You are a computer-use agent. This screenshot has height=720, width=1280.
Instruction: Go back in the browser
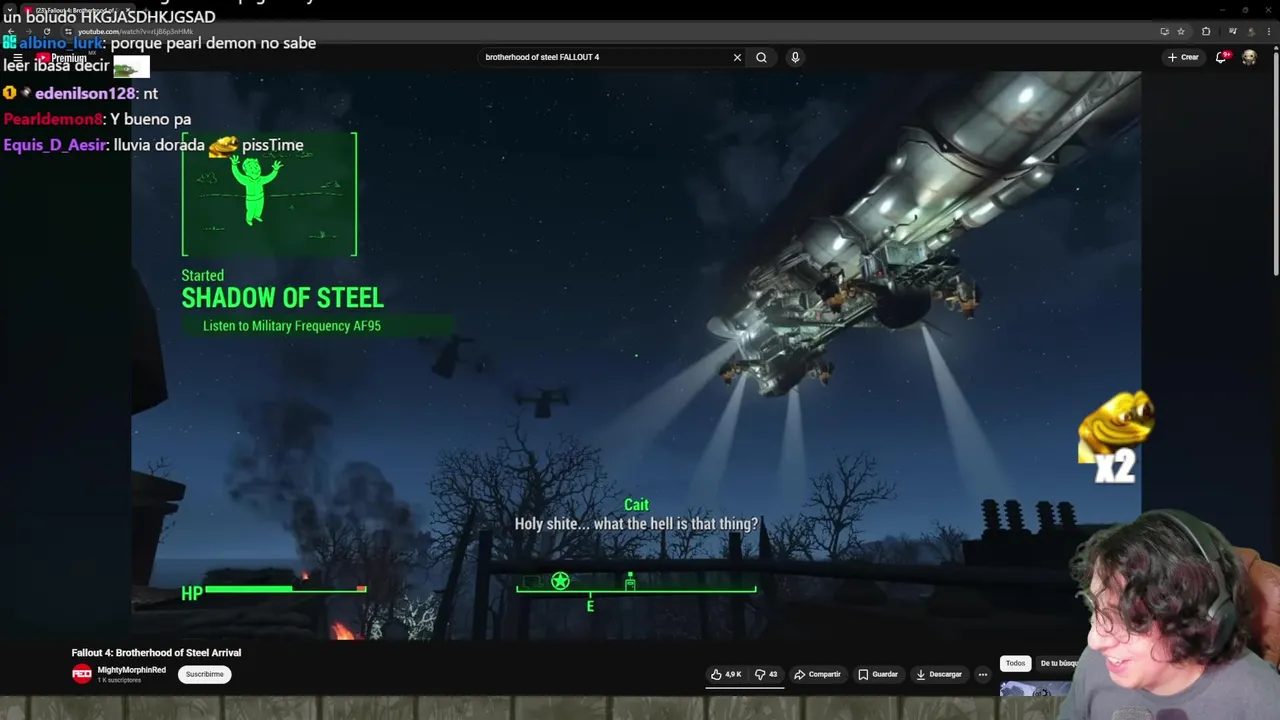point(10,31)
